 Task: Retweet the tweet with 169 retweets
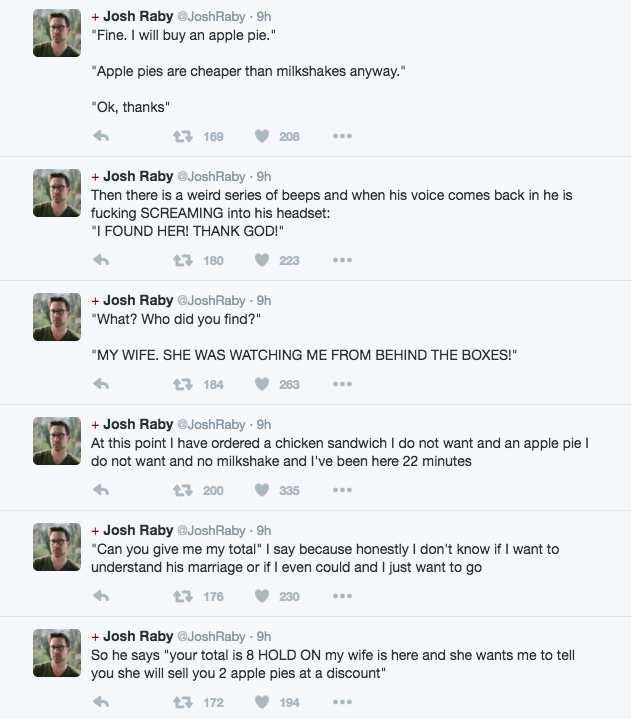pyautogui.click(x=183, y=136)
